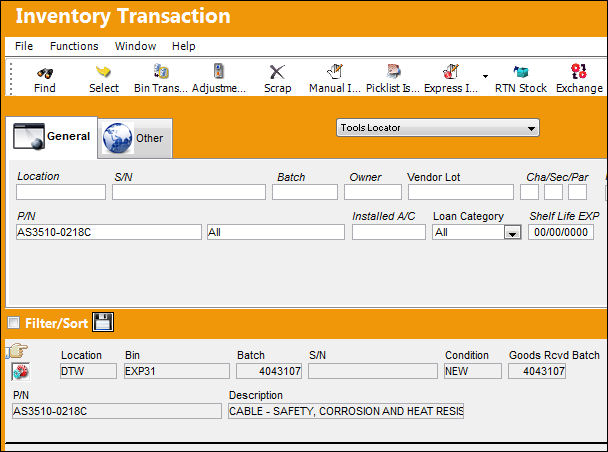The height and width of the screenshot is (452, 608).
Task: Expand the Loan Category dropdown arrow
Action: pyautogui.click(x=512, y=233)
